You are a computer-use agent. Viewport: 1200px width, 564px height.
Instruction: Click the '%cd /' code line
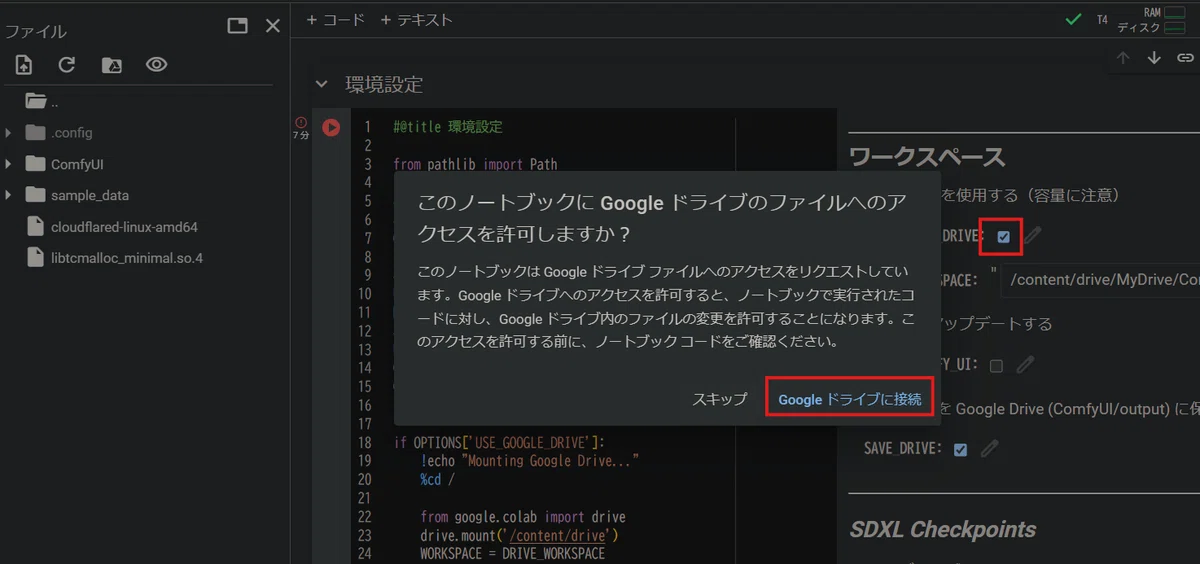438,479
